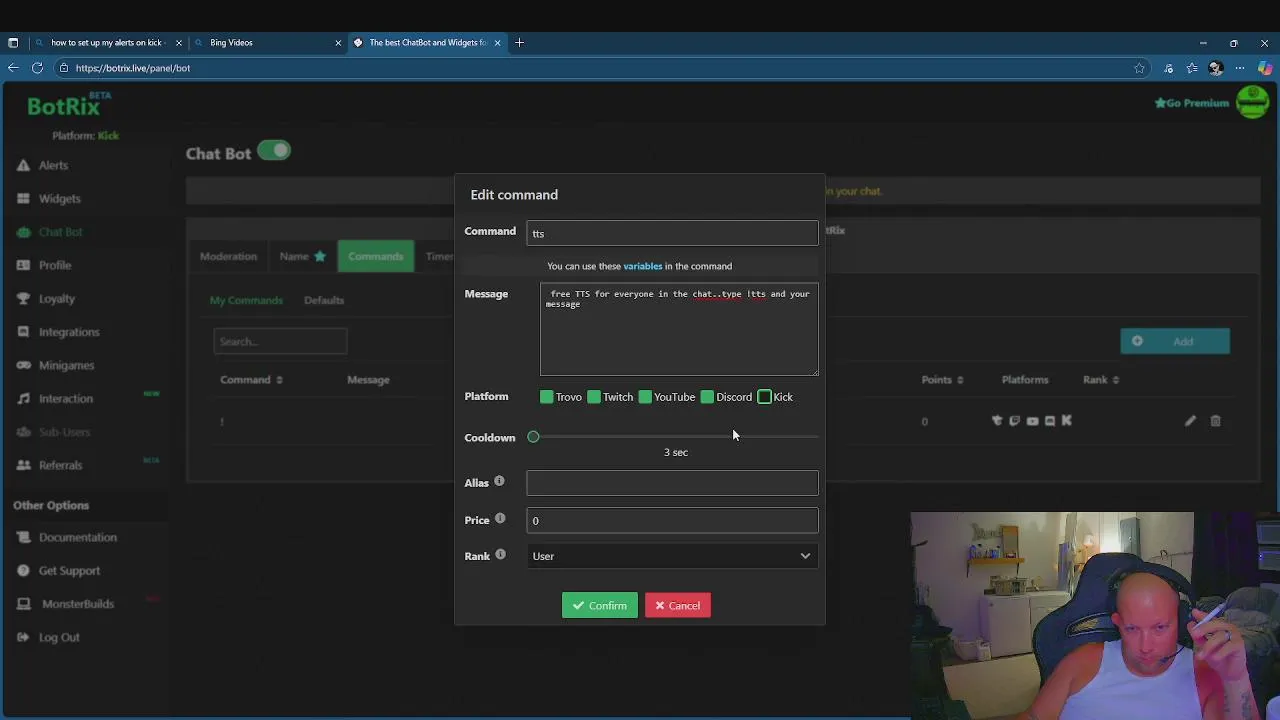Enable the Kick platform checkbox
This screenshot has height=720, width=1280.
(x=764, y=397)
